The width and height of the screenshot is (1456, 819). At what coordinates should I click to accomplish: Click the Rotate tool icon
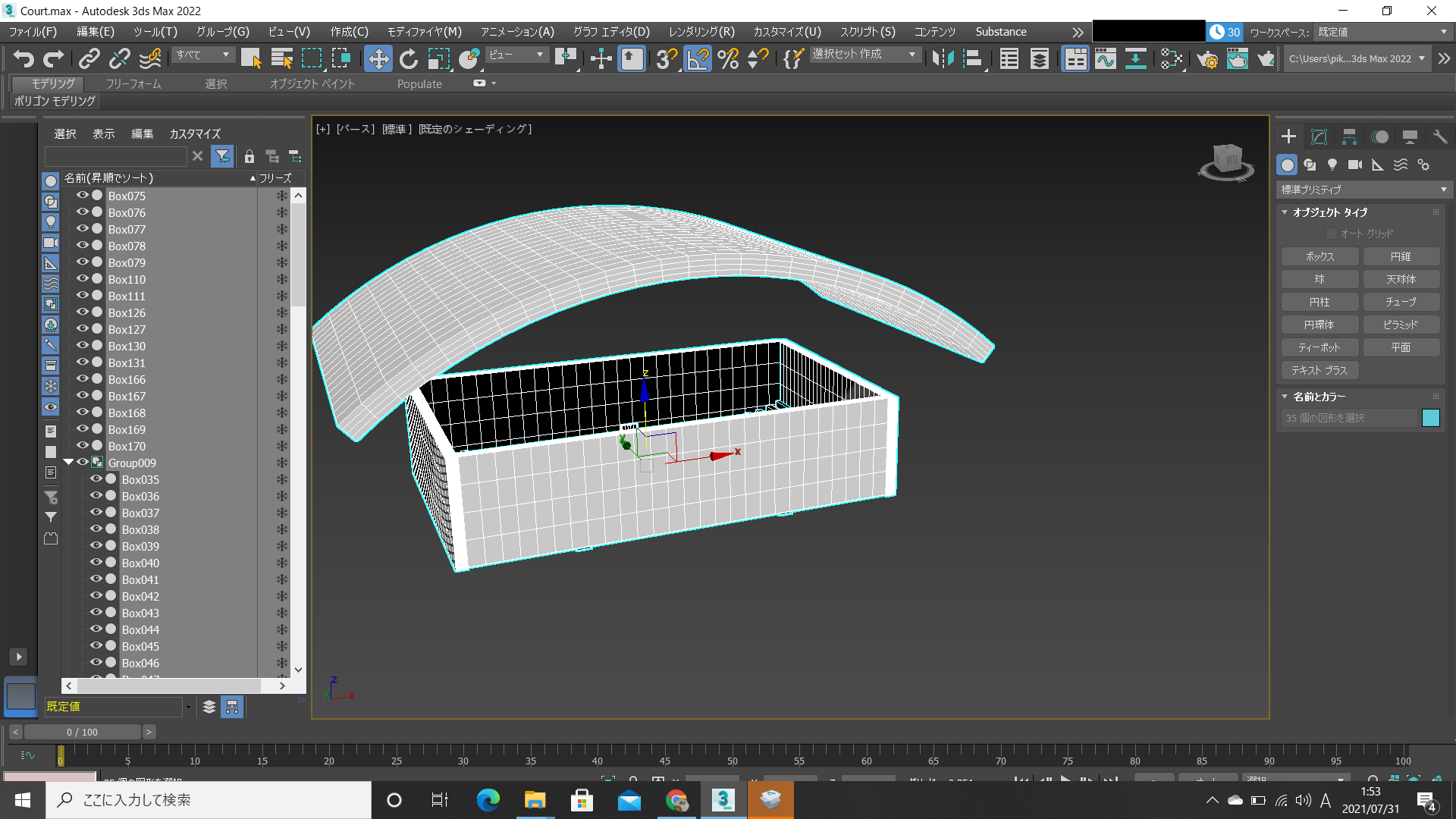pos(409,59)
